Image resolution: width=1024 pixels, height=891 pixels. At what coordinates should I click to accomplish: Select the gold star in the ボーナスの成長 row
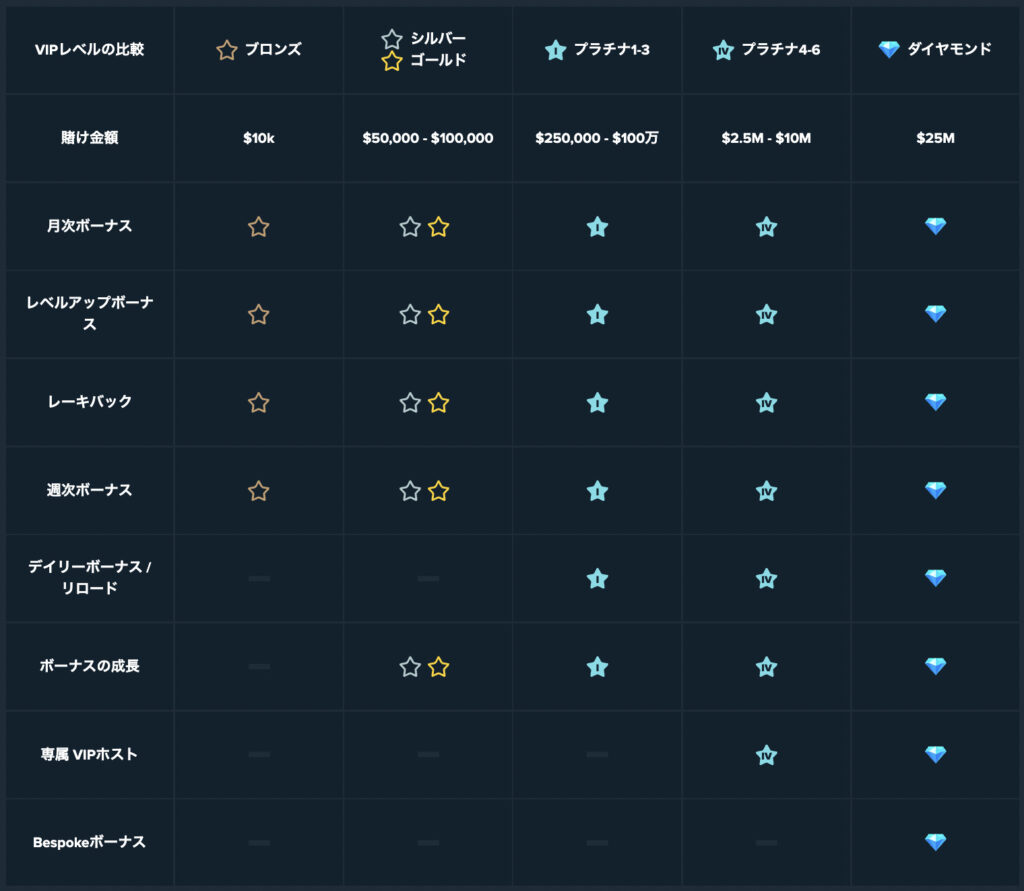pyautogui.click(x=437, y=666)
